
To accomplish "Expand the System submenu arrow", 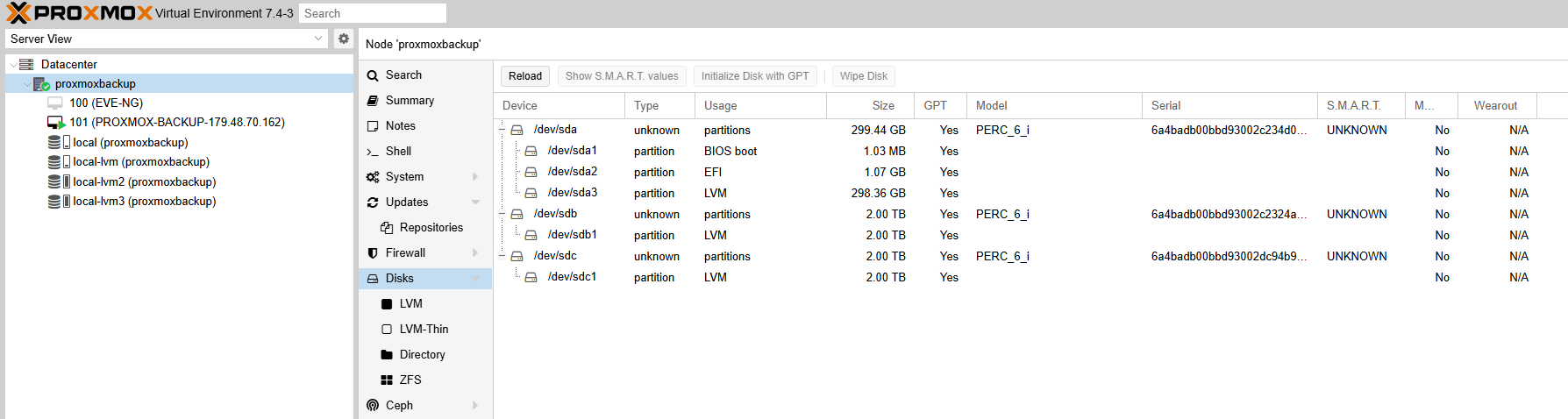I will point(475,177).
